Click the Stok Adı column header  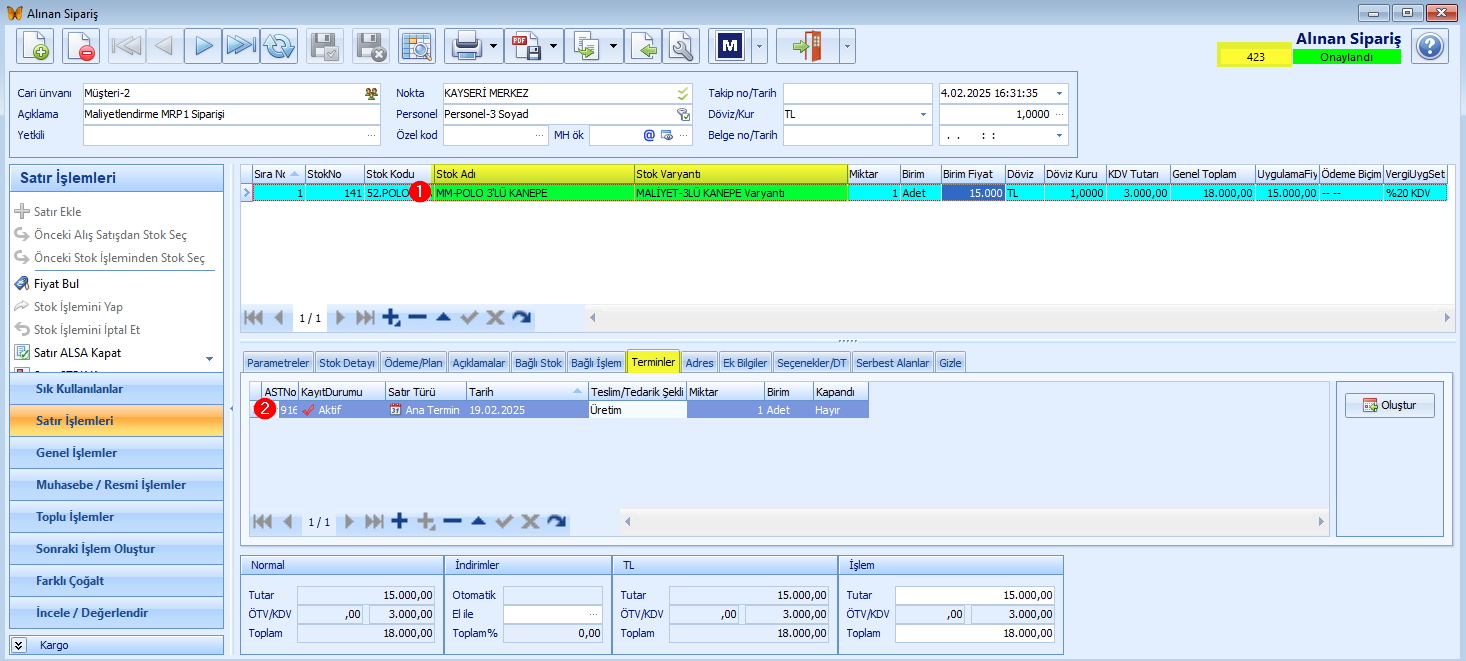click(534, 174)
